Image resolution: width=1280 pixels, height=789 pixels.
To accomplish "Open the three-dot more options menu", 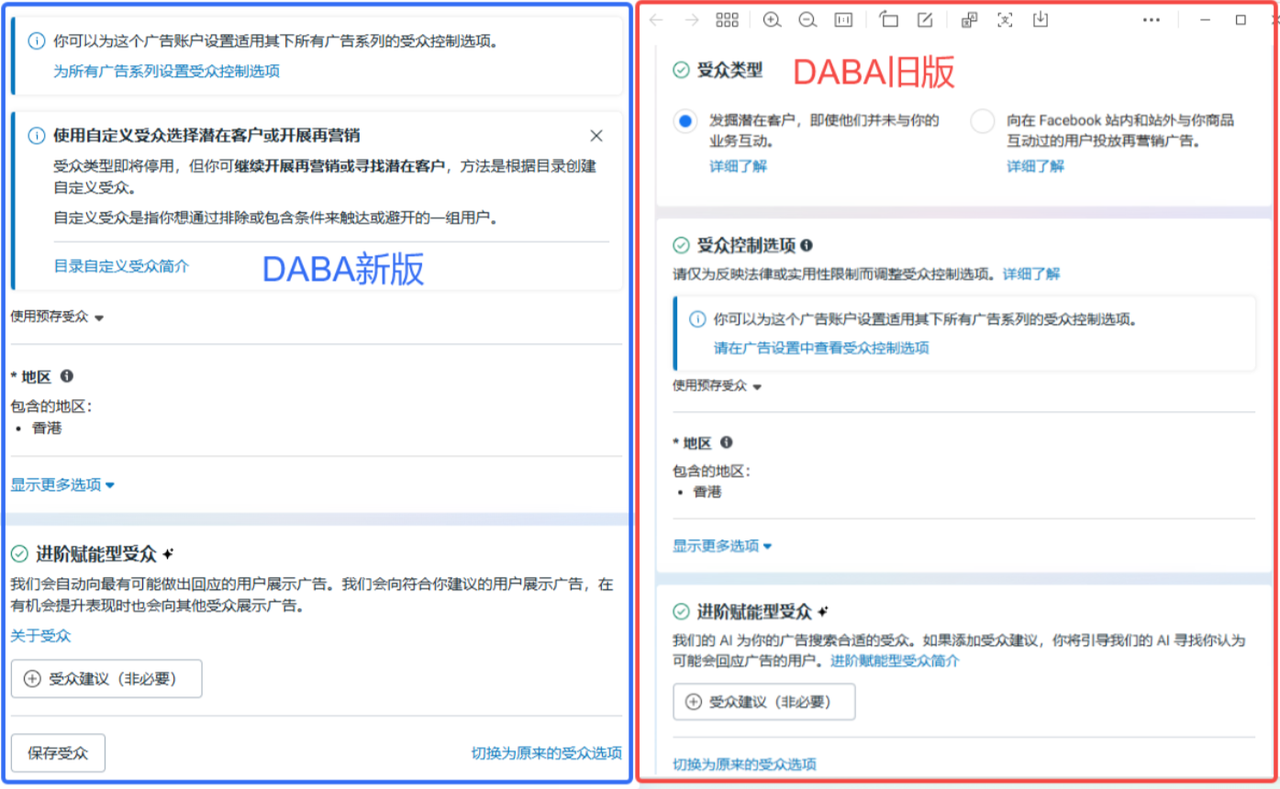I will [1151, 20].
